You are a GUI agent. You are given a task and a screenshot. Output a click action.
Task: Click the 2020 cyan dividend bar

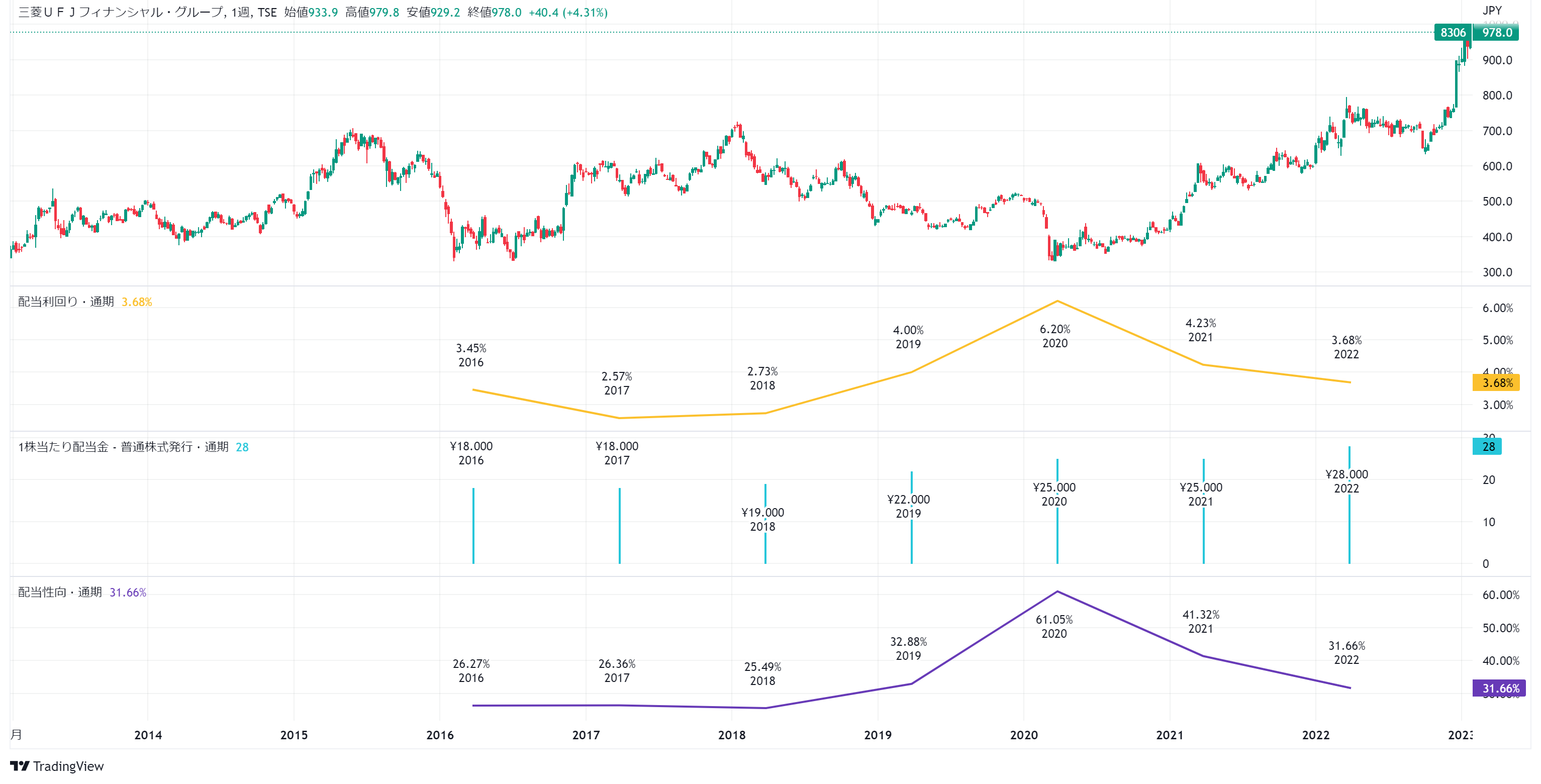pos(1057,511)
